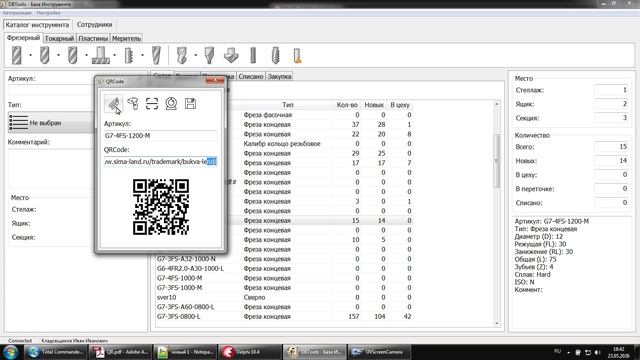
Task: Open the 'Фрезерный' tab
Action: tap(23, 38)
